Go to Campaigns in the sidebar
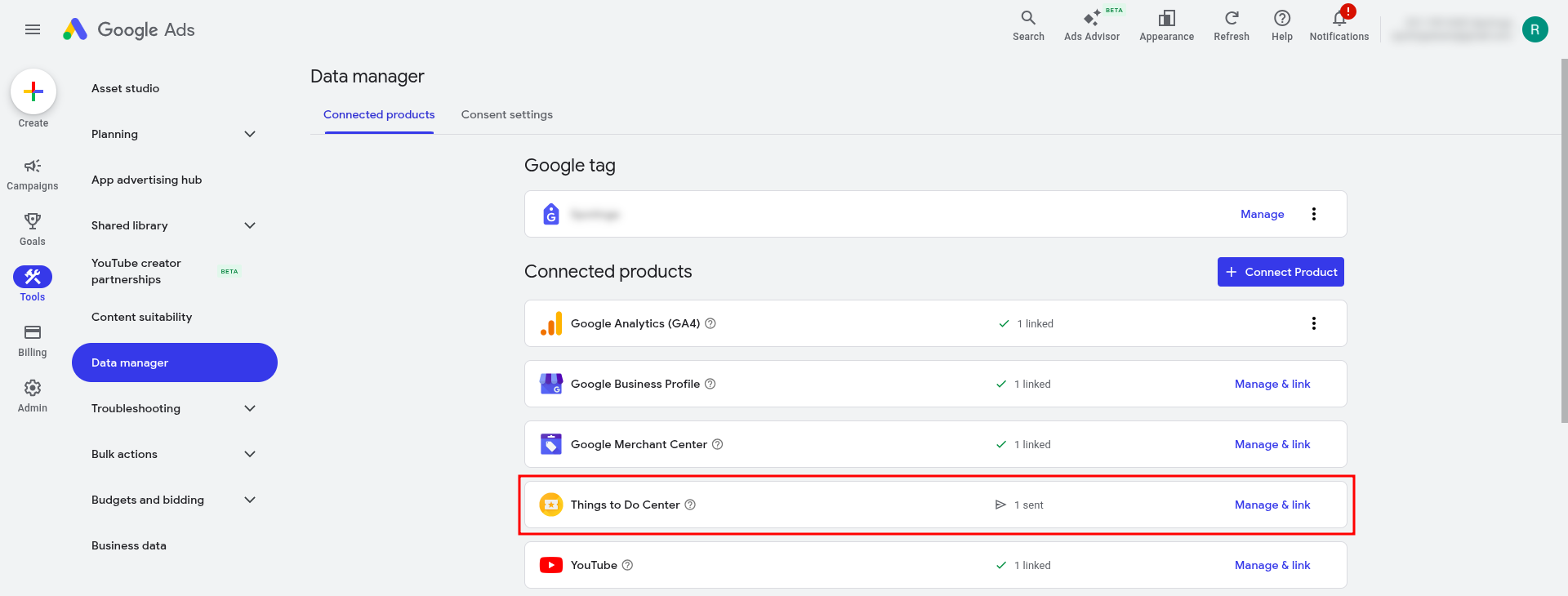 [33, 175]
